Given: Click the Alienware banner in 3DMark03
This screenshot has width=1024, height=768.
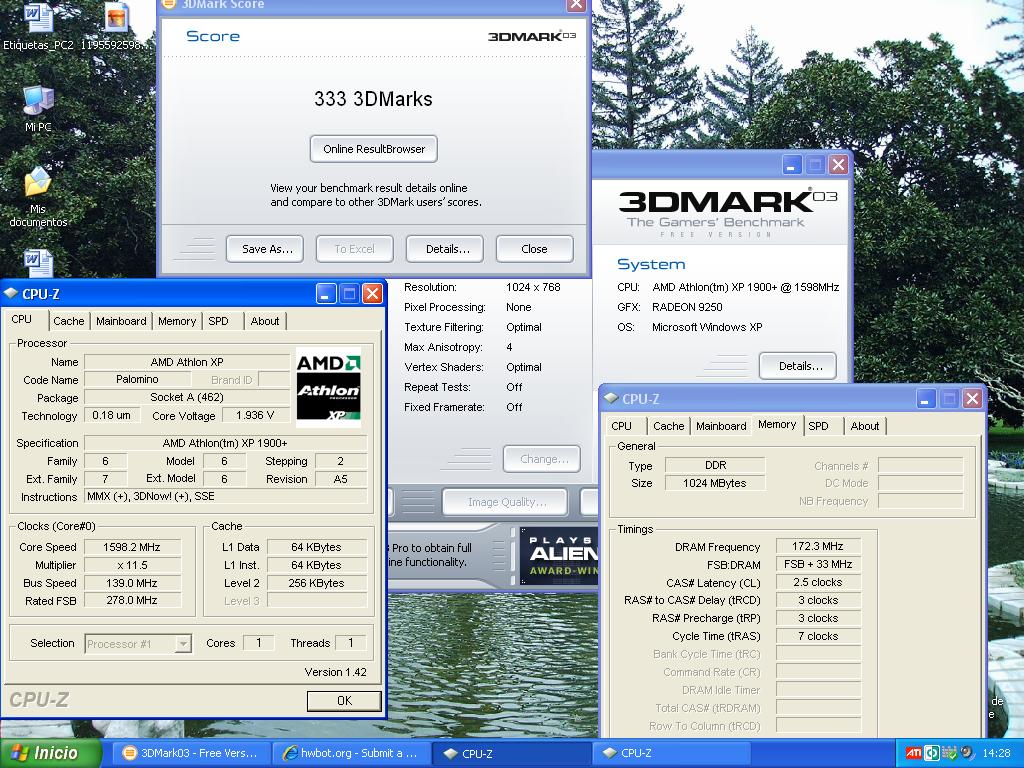Looking at the screenshot, I should [x=559, y=555].
